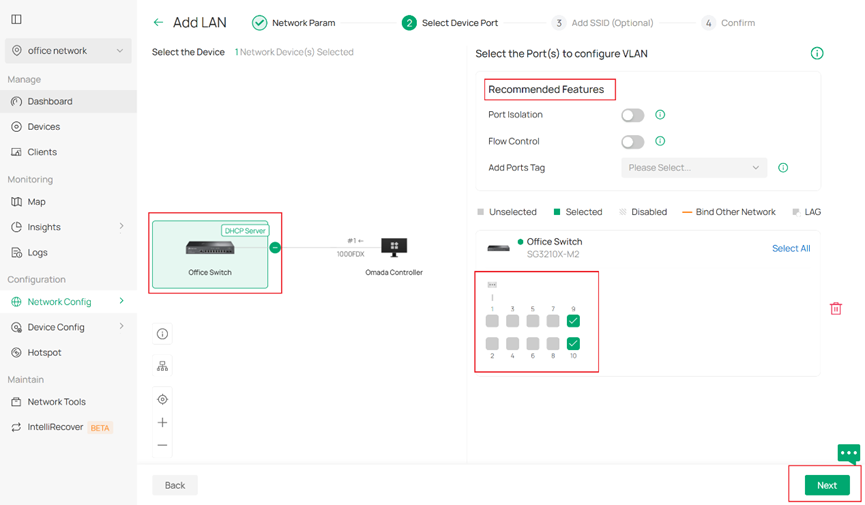
Task: Click the Next button
Action: pyautogui.click(x=827, y=485)
